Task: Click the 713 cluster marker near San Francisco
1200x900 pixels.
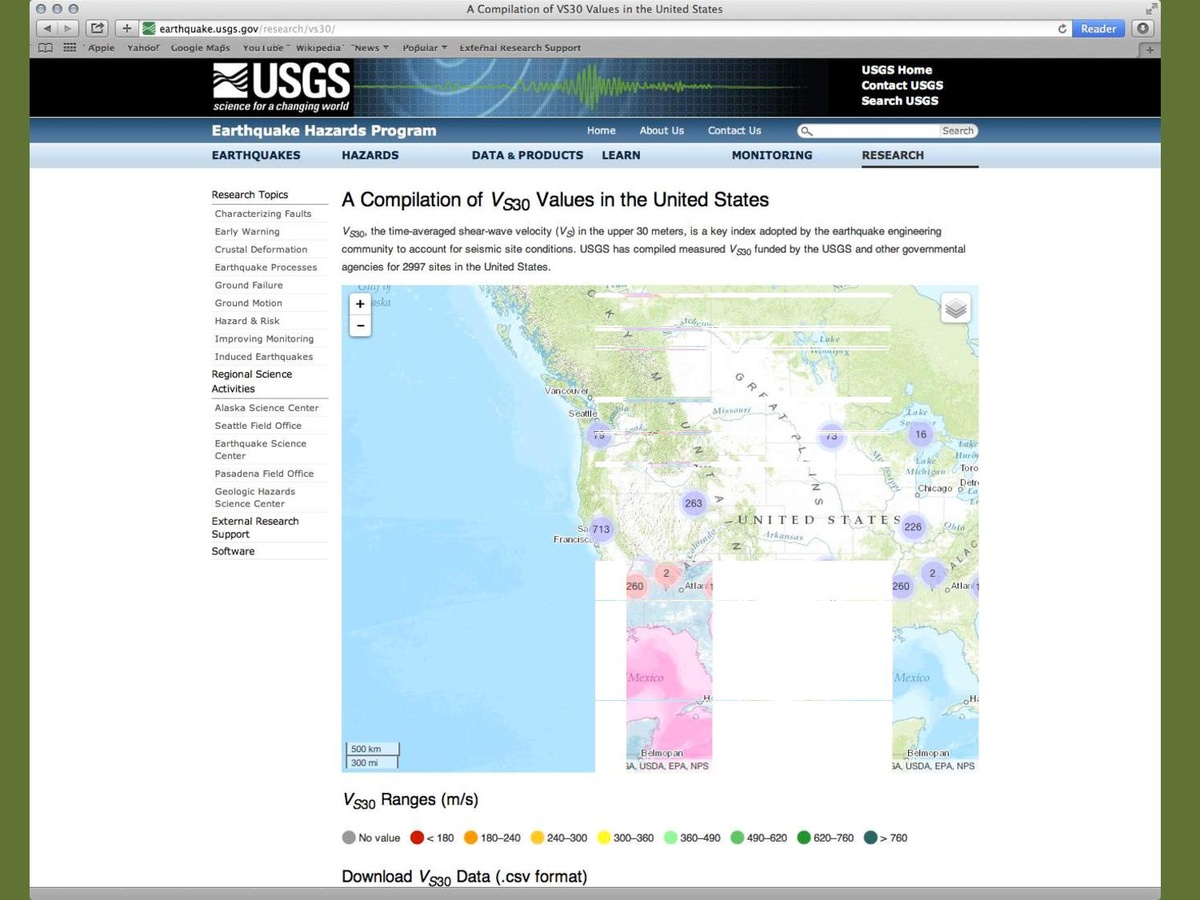Action: point(600,529)
